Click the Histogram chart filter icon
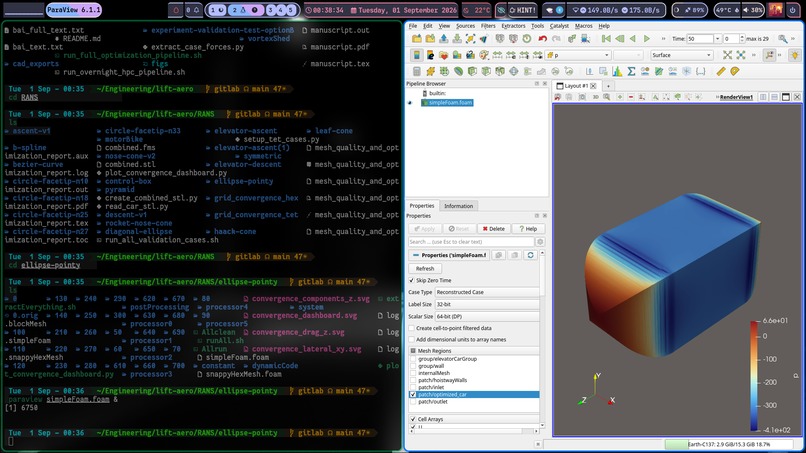Screen dimensions: 806x453 [617, 71]
